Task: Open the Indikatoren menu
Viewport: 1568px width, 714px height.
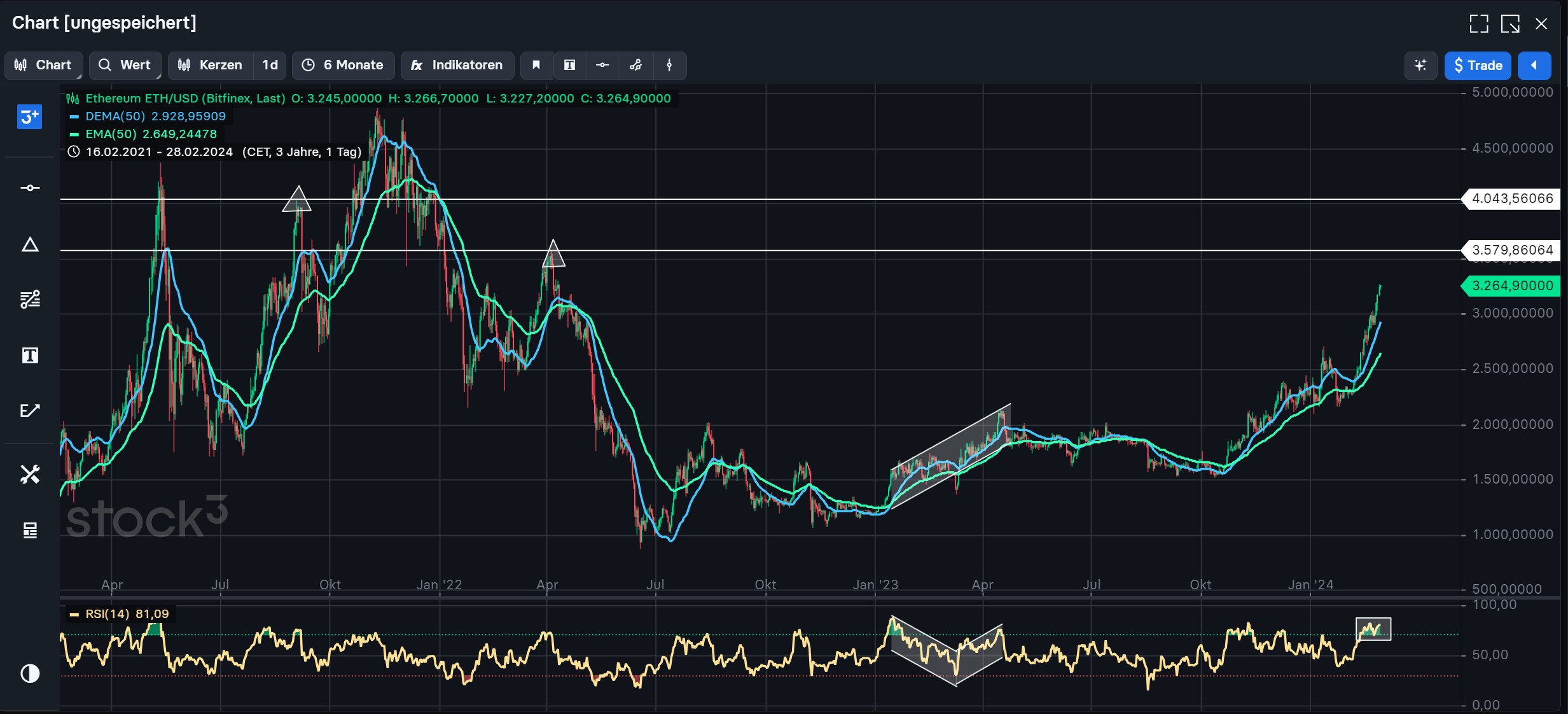Action: coord(456,65)
